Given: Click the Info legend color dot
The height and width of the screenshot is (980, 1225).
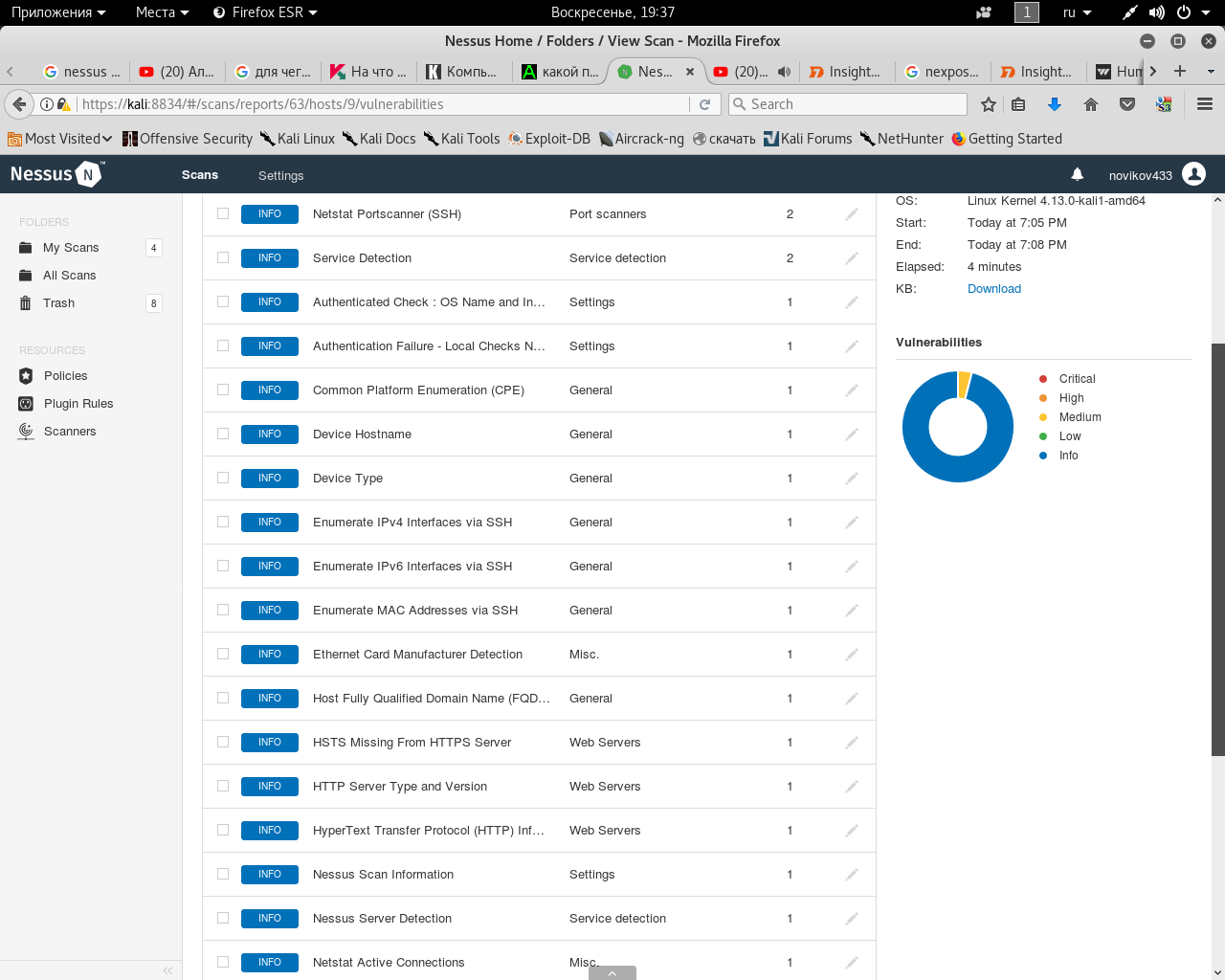Looking at the screenshot, I should click(x=1043, y=456).
